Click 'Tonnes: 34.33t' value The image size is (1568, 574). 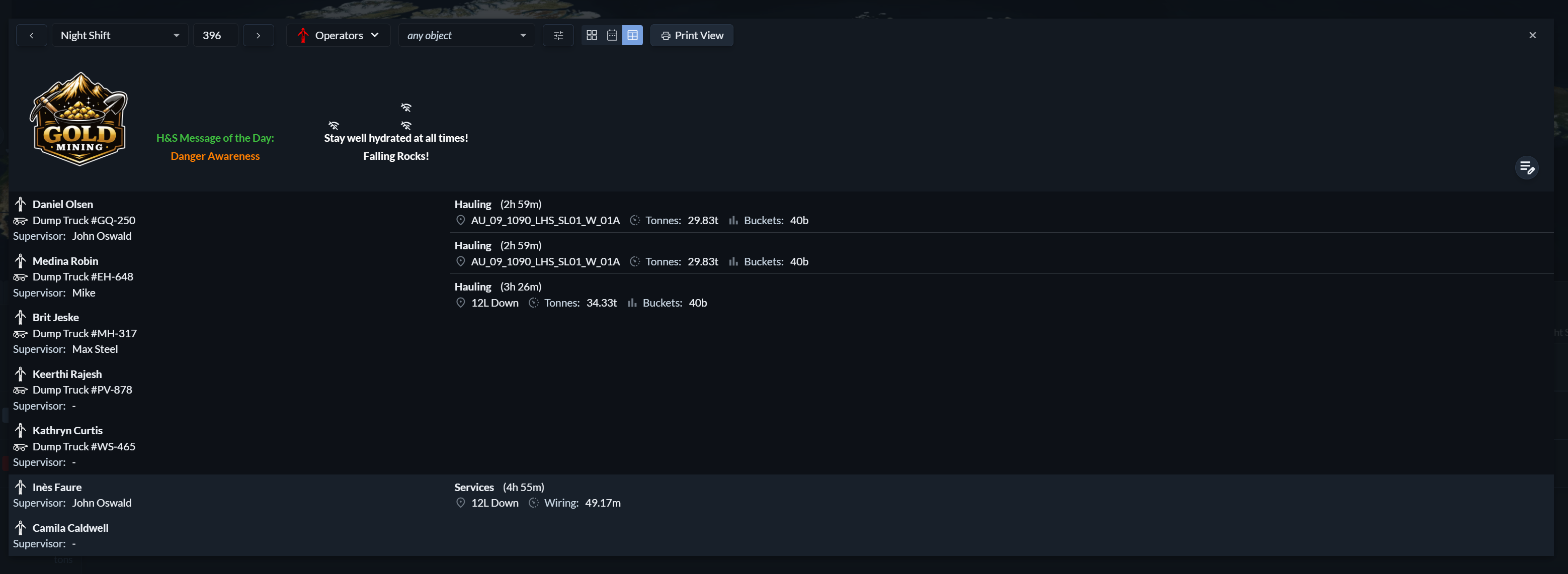[x=580, y=303]
